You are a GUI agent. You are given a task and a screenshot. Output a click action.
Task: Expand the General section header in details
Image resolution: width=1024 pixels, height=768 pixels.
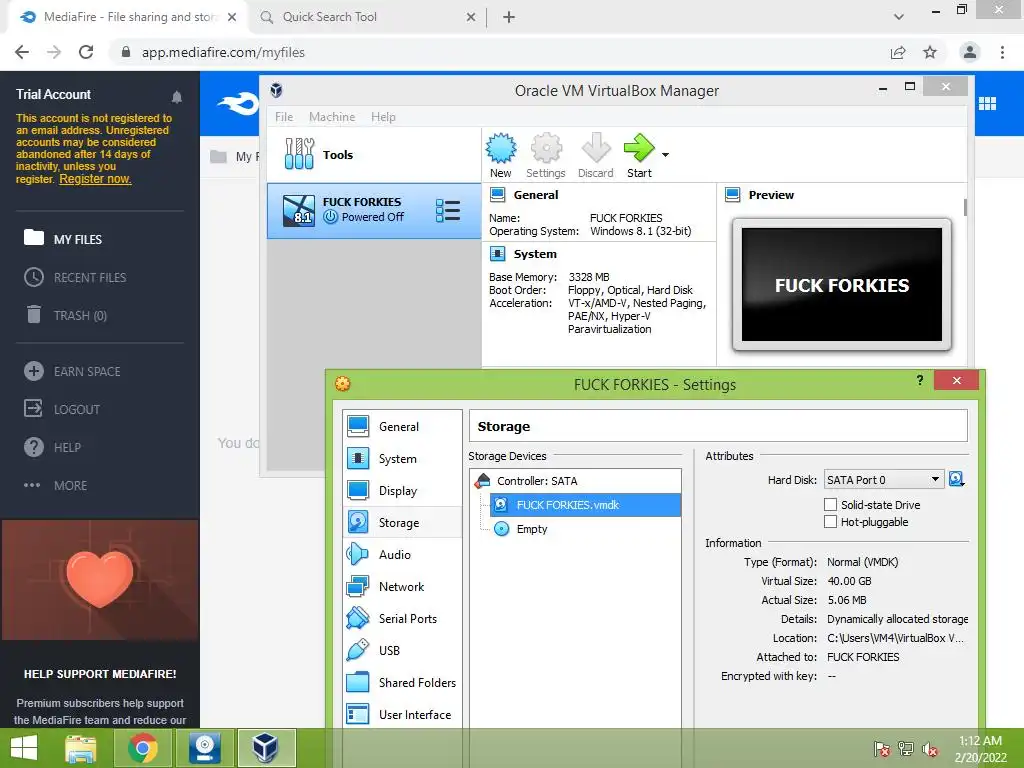536,195
